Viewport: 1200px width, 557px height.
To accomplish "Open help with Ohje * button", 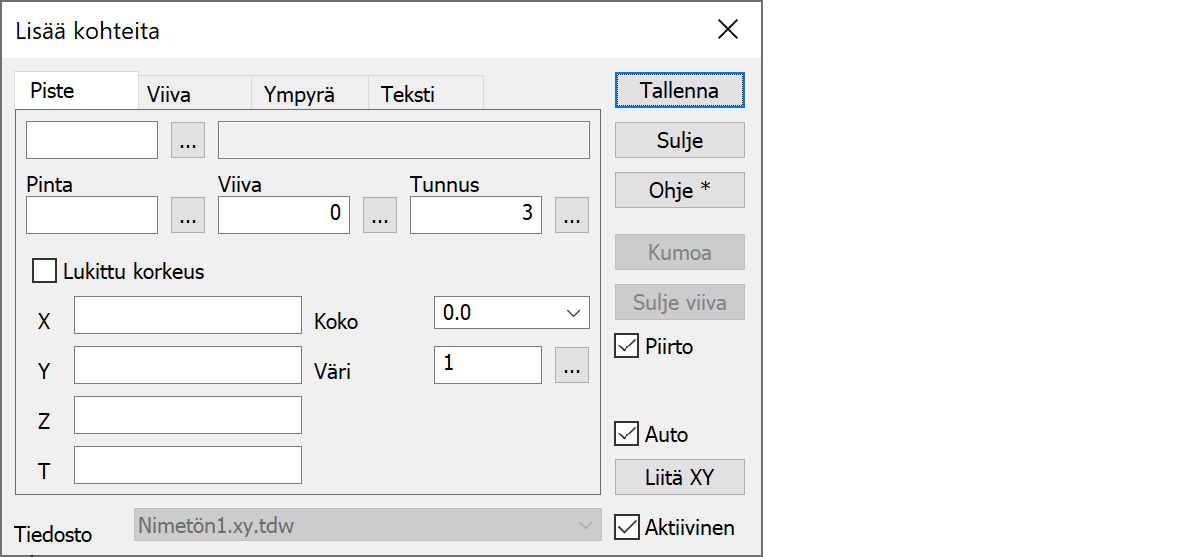I will click(x=679, y=190).
